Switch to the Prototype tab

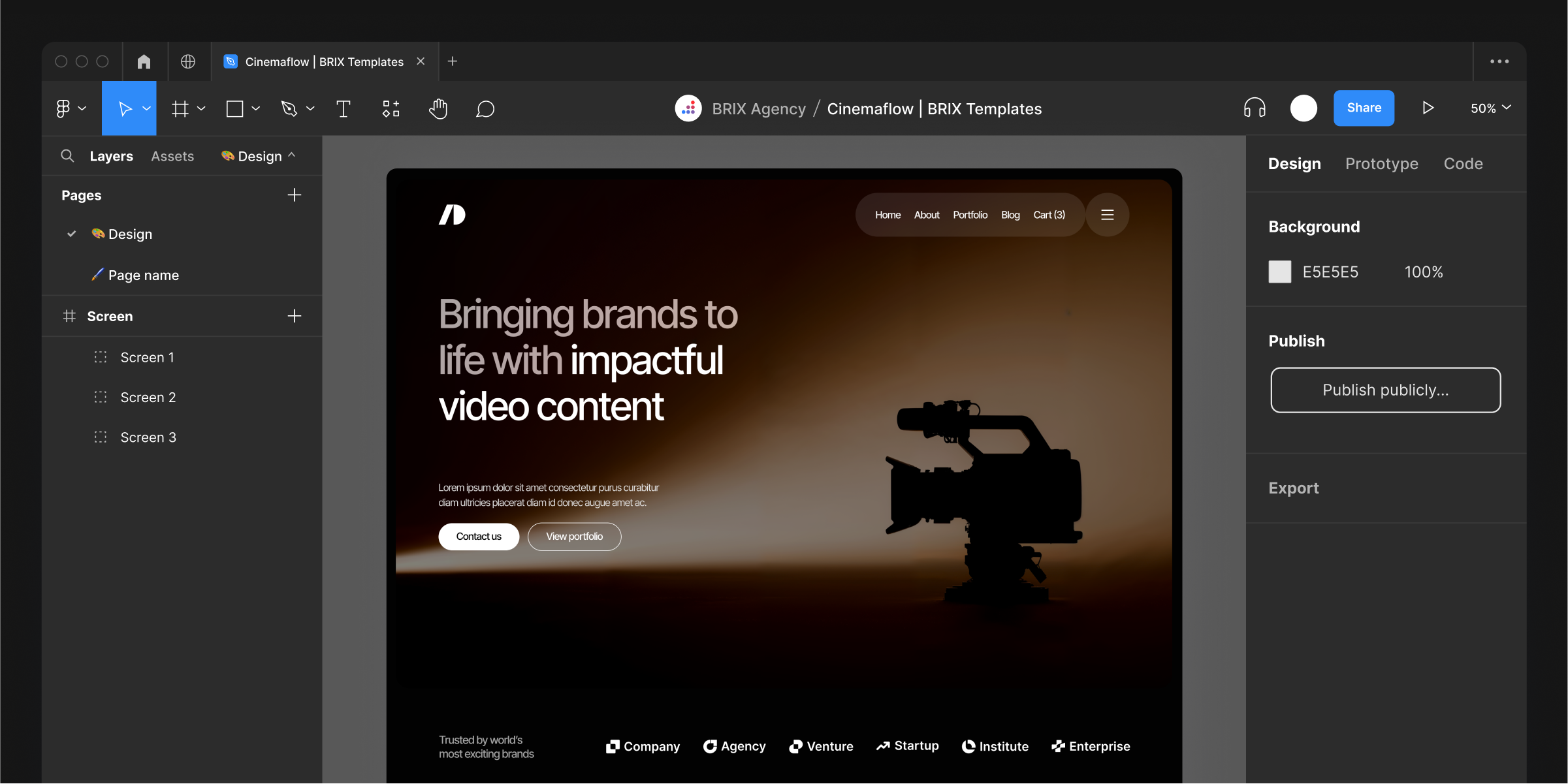click(1381, 163)
